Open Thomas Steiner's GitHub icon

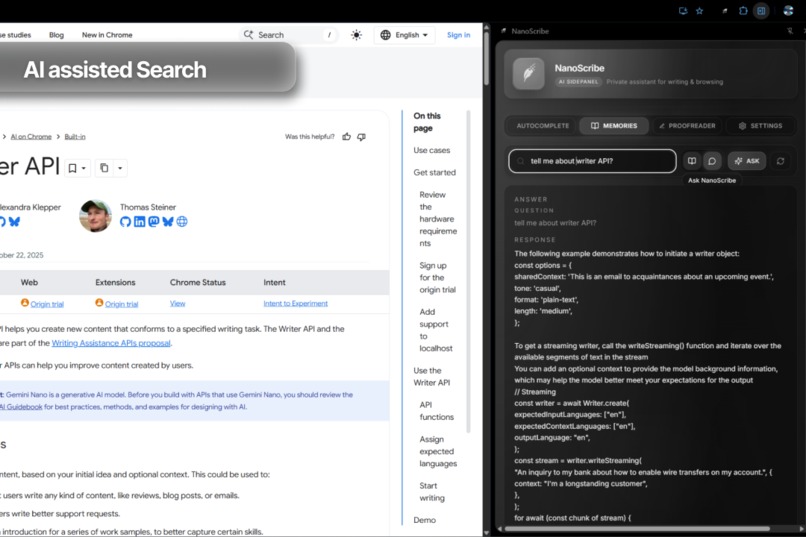coord(125,221)
